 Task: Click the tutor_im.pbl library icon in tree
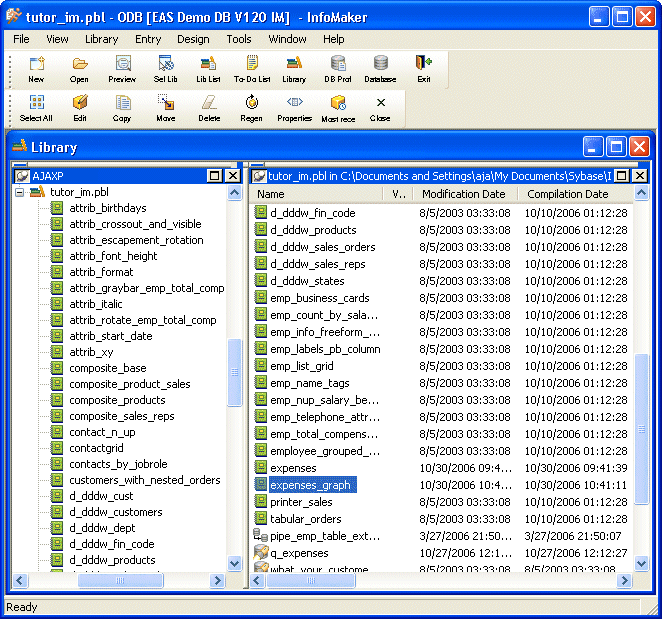tap(37, 192)
